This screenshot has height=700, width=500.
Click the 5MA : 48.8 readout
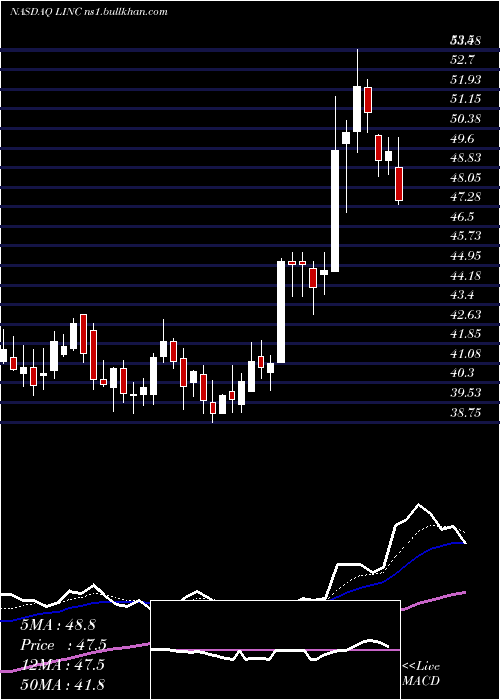click(x=58, y=625)
